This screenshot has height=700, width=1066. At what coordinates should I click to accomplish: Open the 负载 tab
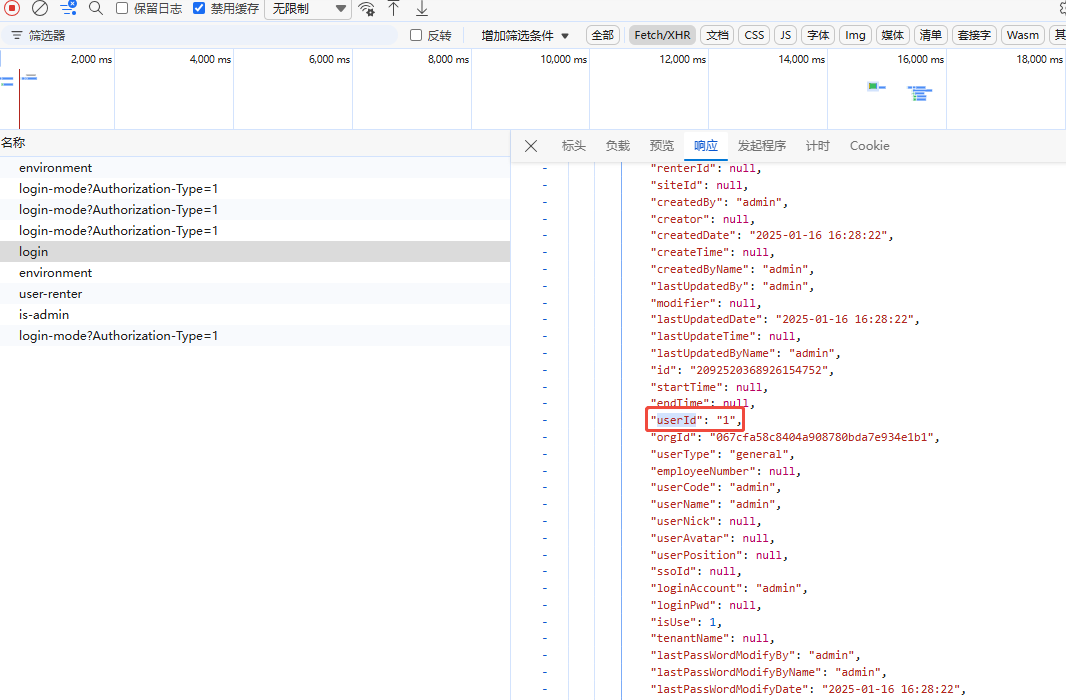click(x=617, y=145)
